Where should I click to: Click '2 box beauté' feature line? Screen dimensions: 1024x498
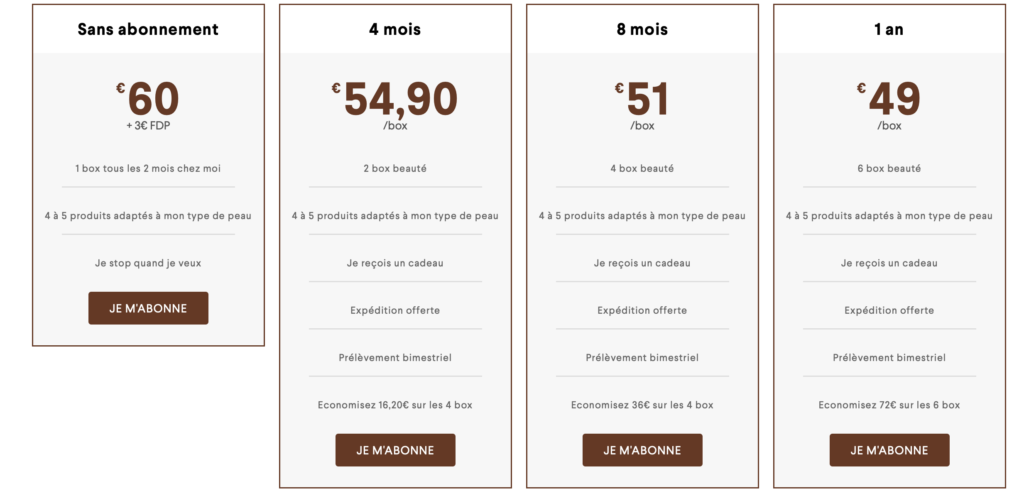point(395,168)
